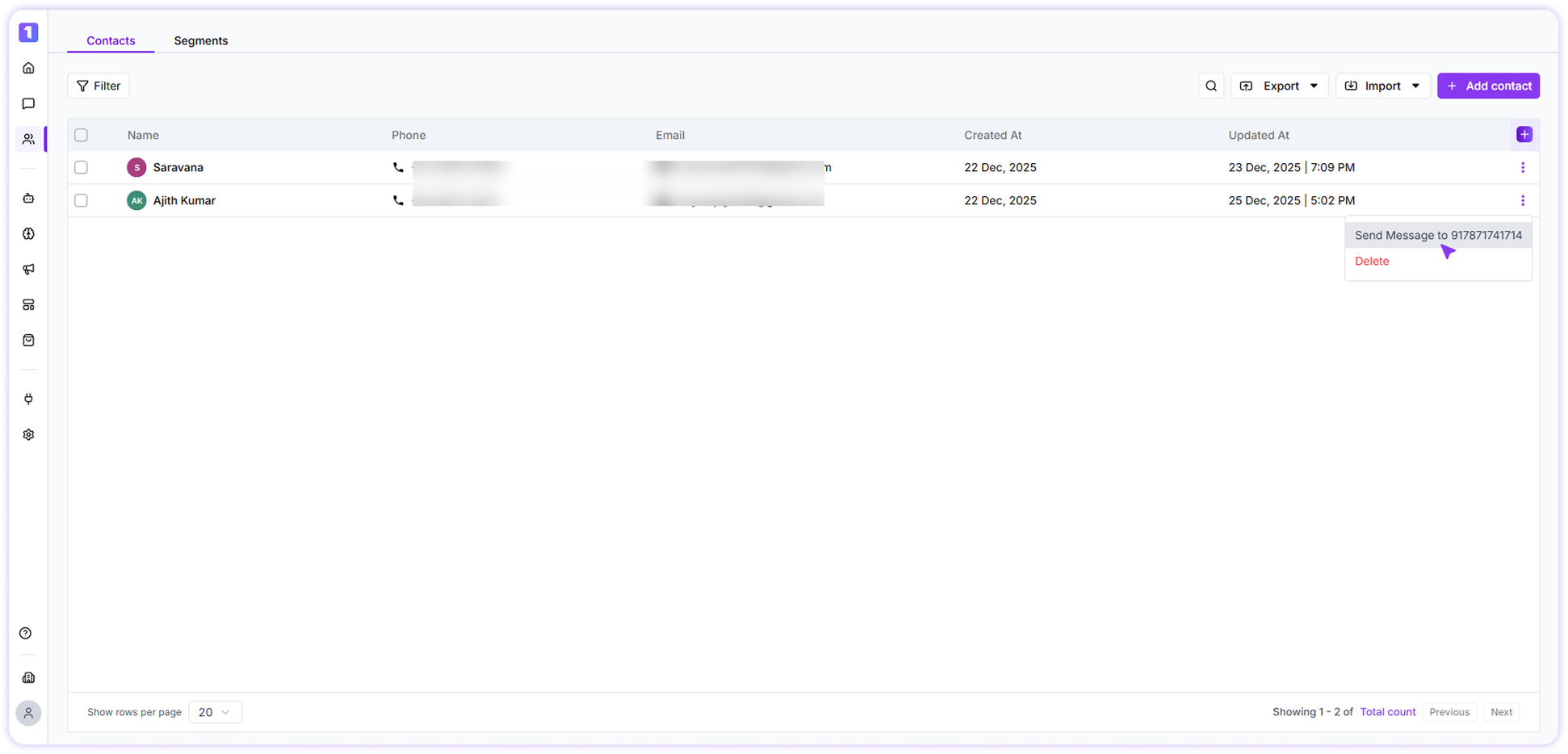Tick the checkbox for Saravana
Viewport: 1568px width, 754px height.
81,168
